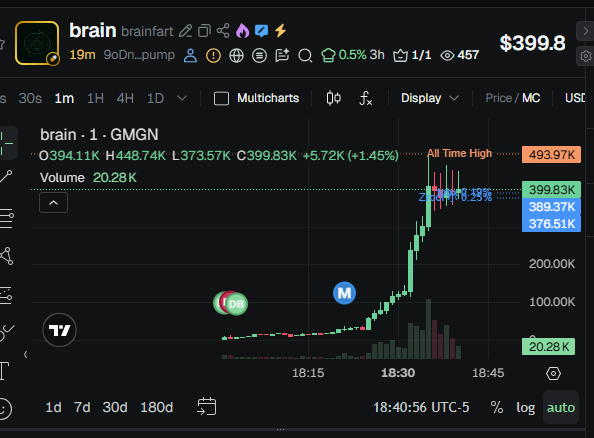Click the note with sparkle icon

[x=282, y=55]
